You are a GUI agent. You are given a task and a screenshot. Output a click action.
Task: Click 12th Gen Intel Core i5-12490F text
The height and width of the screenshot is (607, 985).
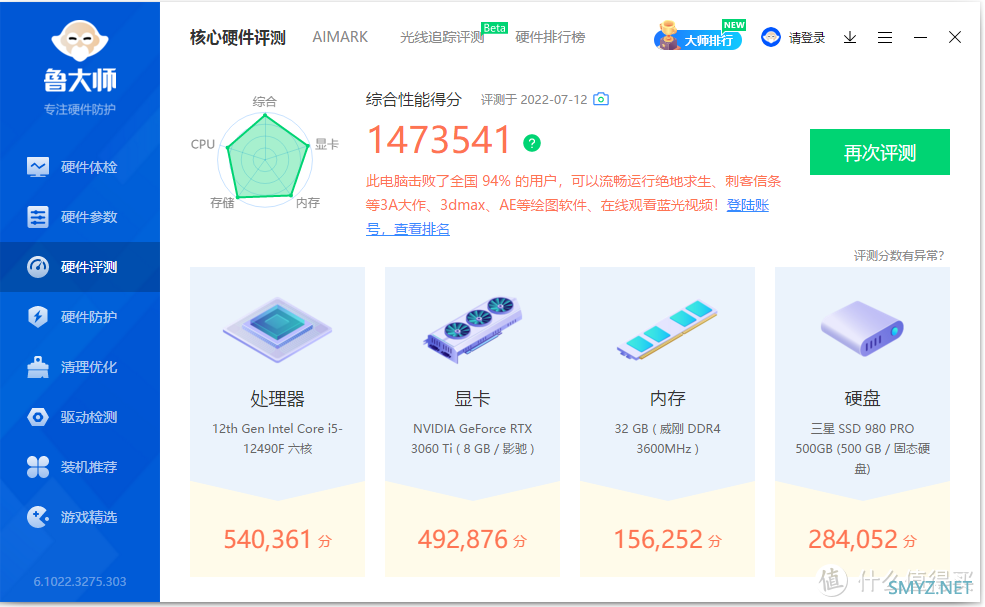pos(278,439)
